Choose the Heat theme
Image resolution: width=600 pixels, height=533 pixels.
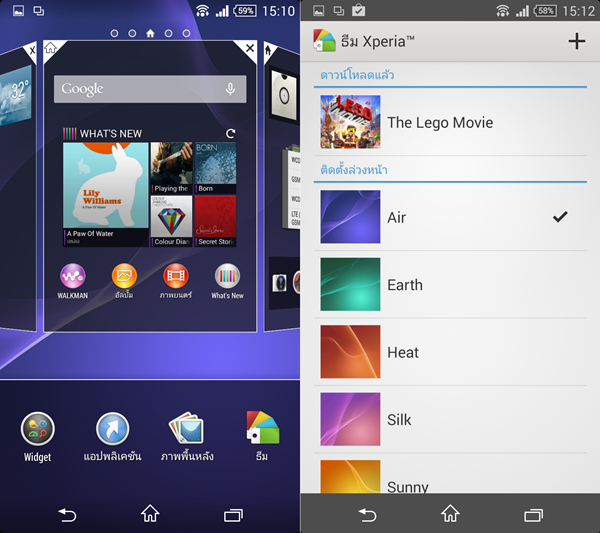(x=450, y=352)
